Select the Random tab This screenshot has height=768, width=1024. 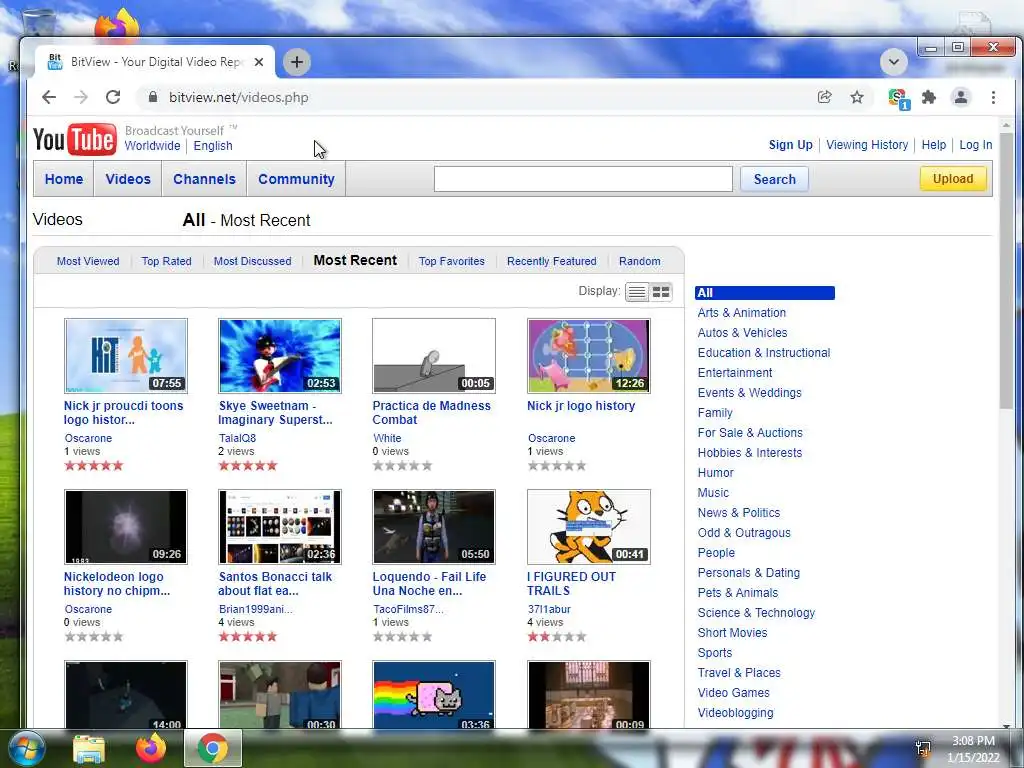640,261
